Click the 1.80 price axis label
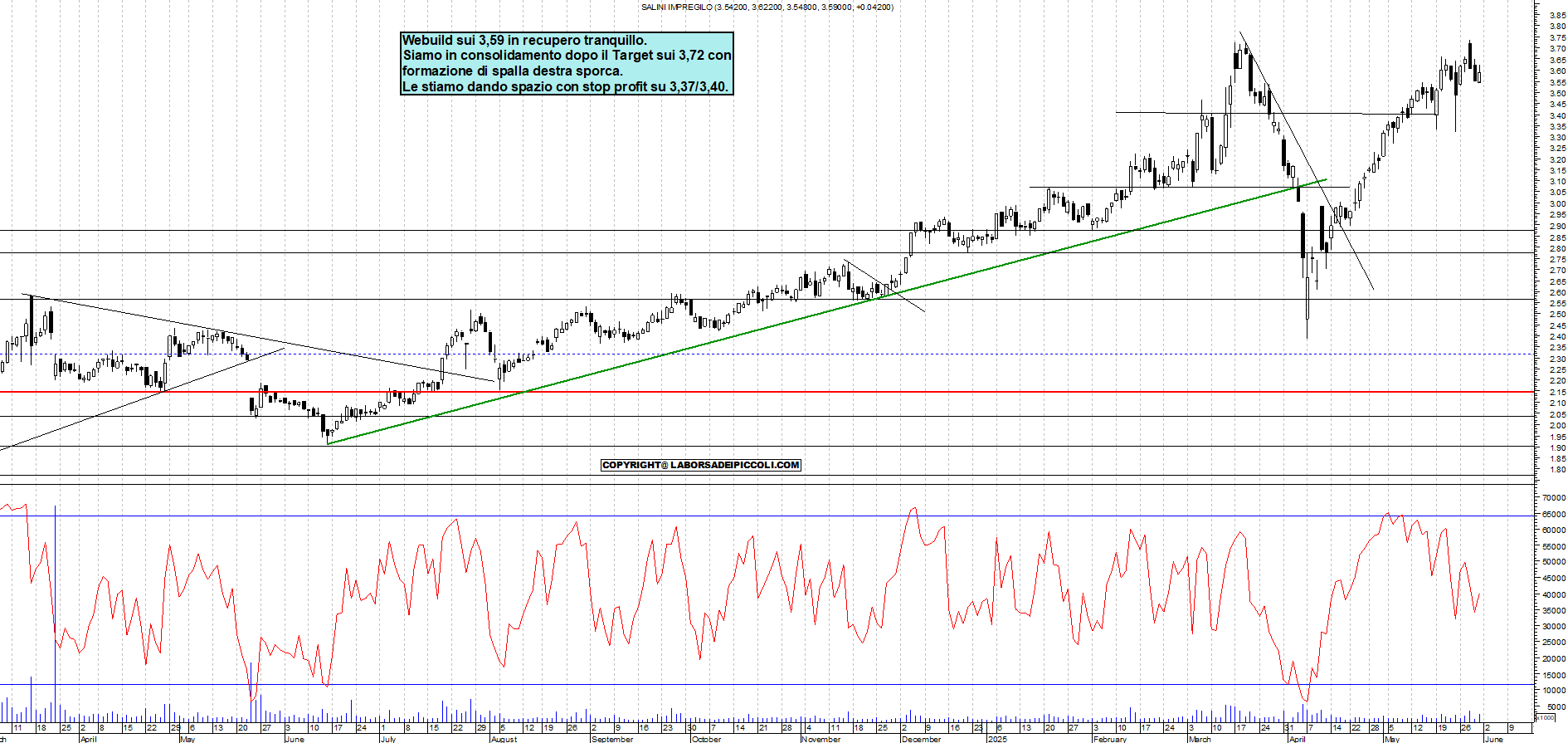Image resolution: width=1568 pixels, height=743 pixels. point(1557,470)
